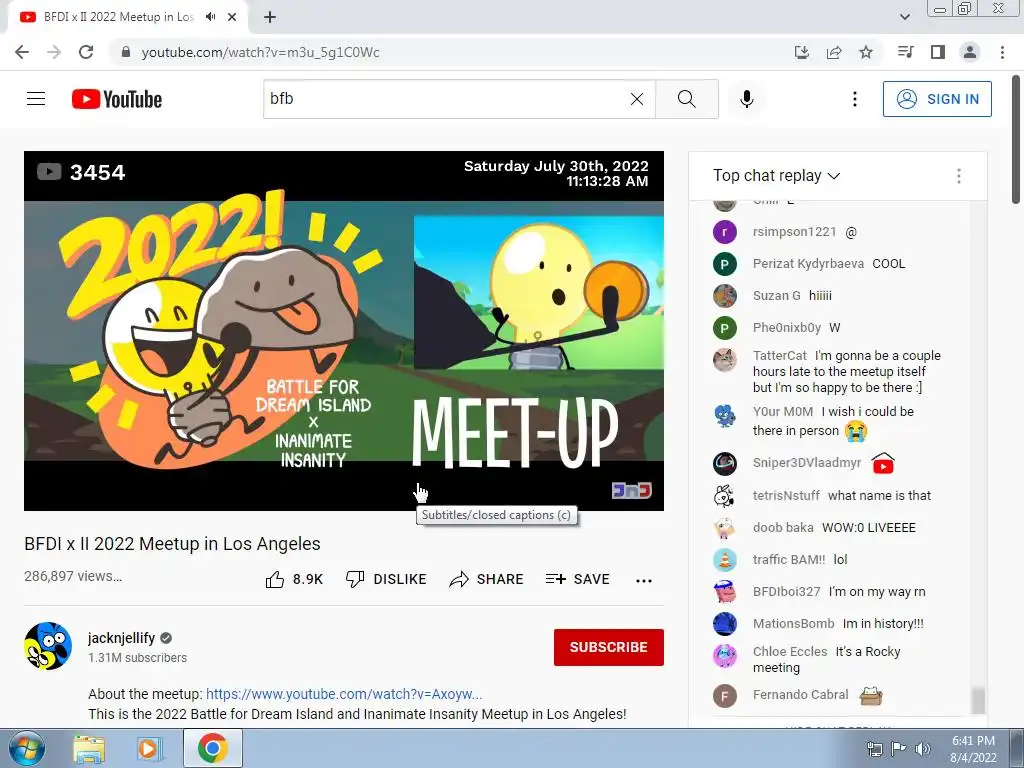Open File Explorer from the taskbar

pos(89,748)
